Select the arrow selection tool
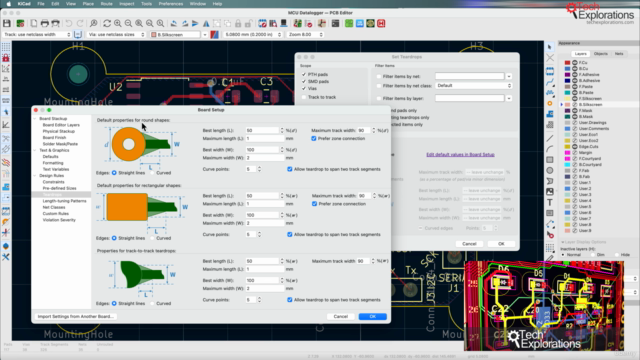 [550, 47]
